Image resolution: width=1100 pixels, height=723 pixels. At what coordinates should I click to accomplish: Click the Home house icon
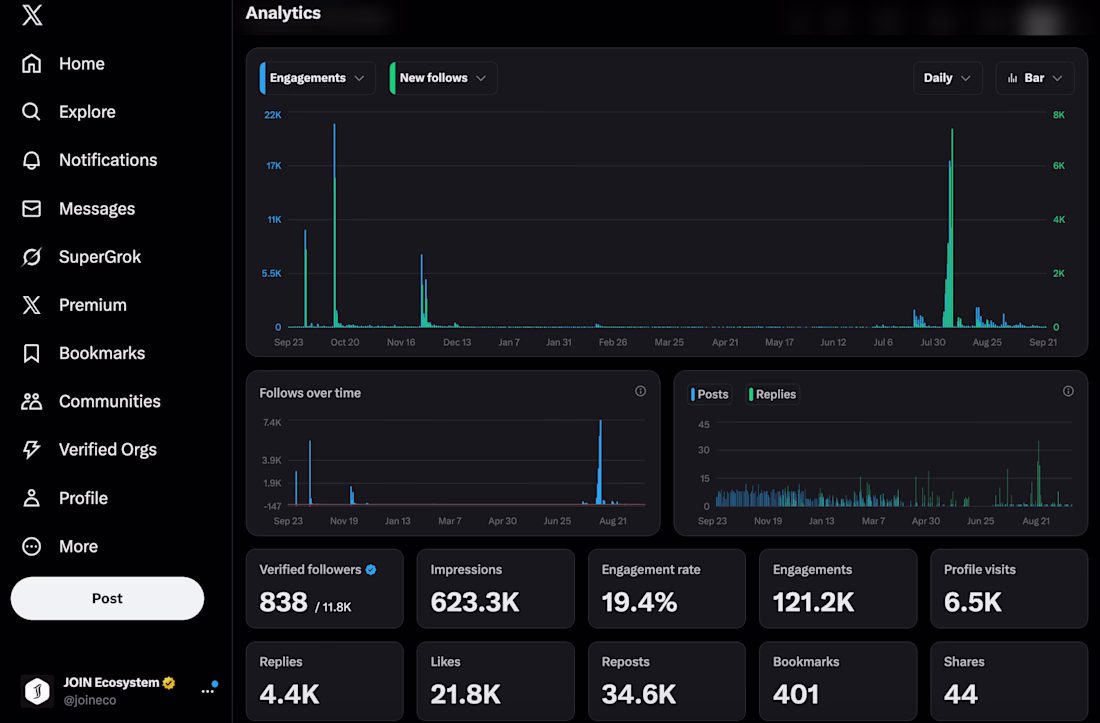(x=32, y=64)
